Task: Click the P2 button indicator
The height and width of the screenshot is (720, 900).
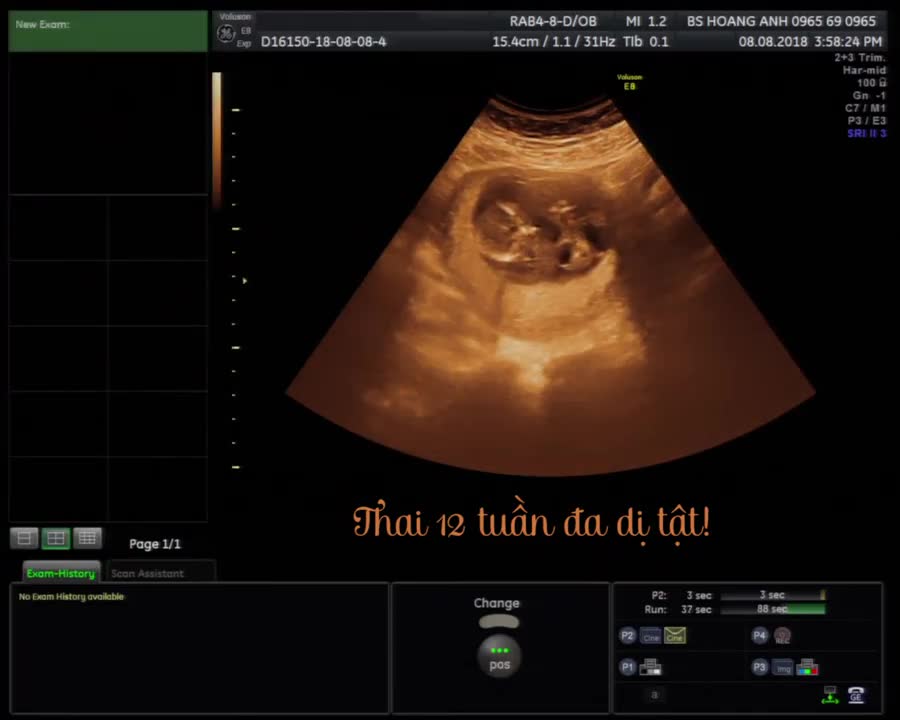Action: click(x=627, y=636)
